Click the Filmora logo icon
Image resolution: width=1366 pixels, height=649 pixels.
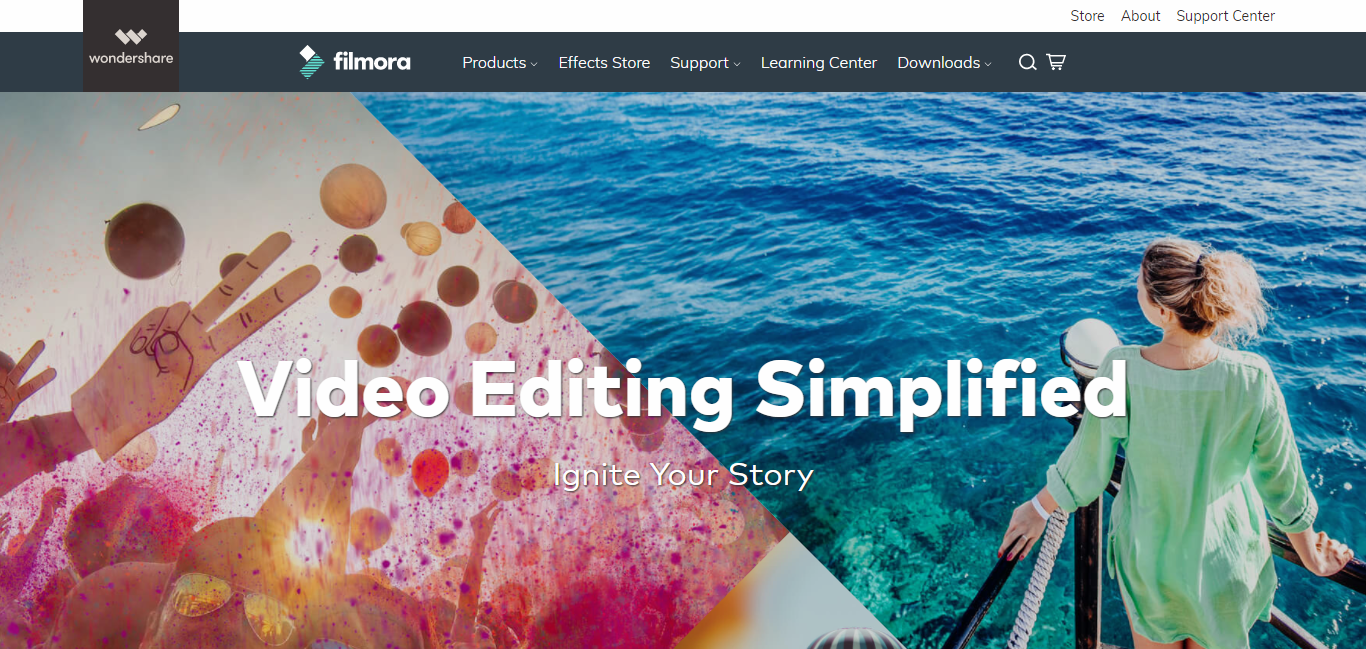coord(312,62)
